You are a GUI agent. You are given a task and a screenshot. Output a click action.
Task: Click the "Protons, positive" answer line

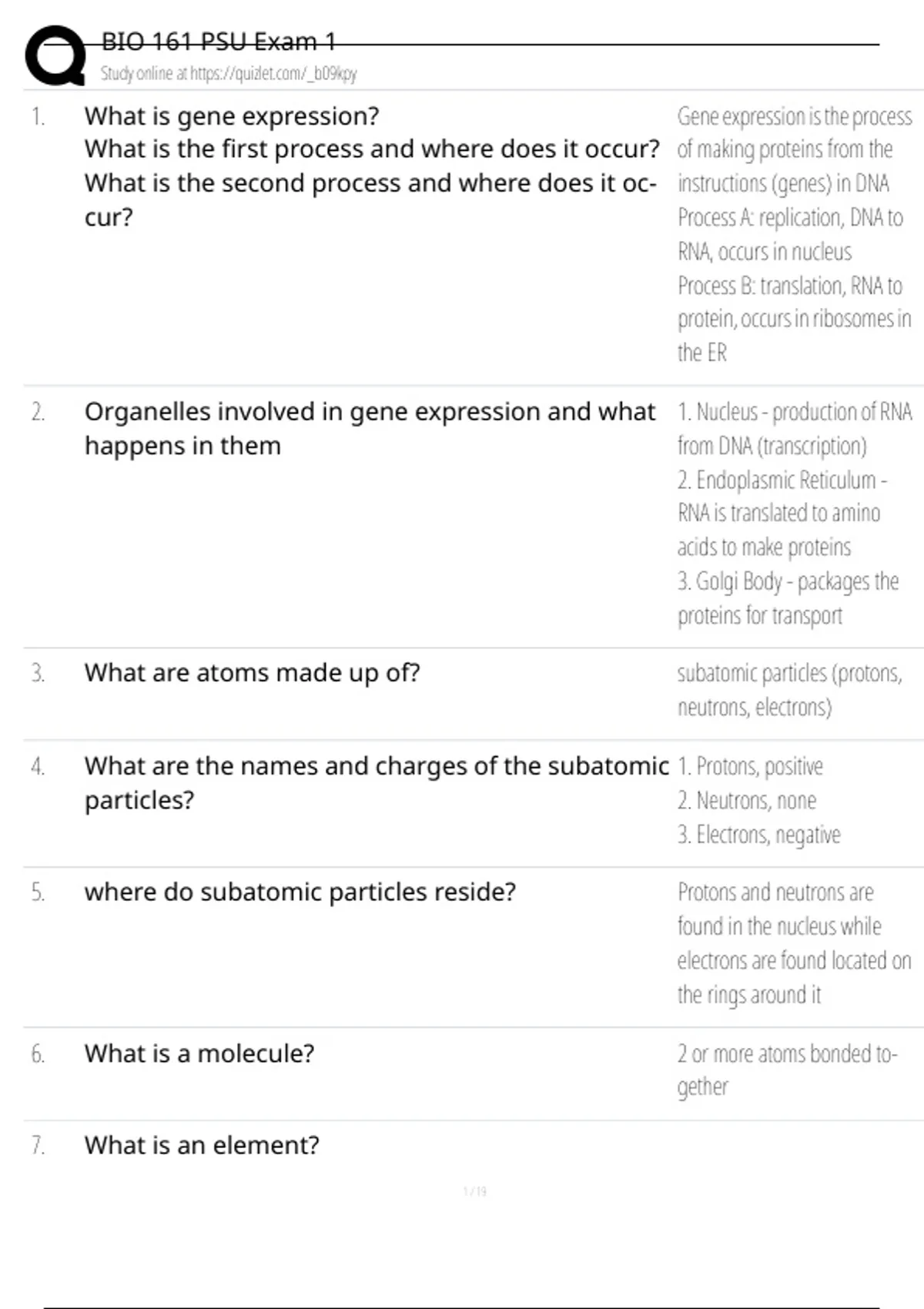click(751, 767)
